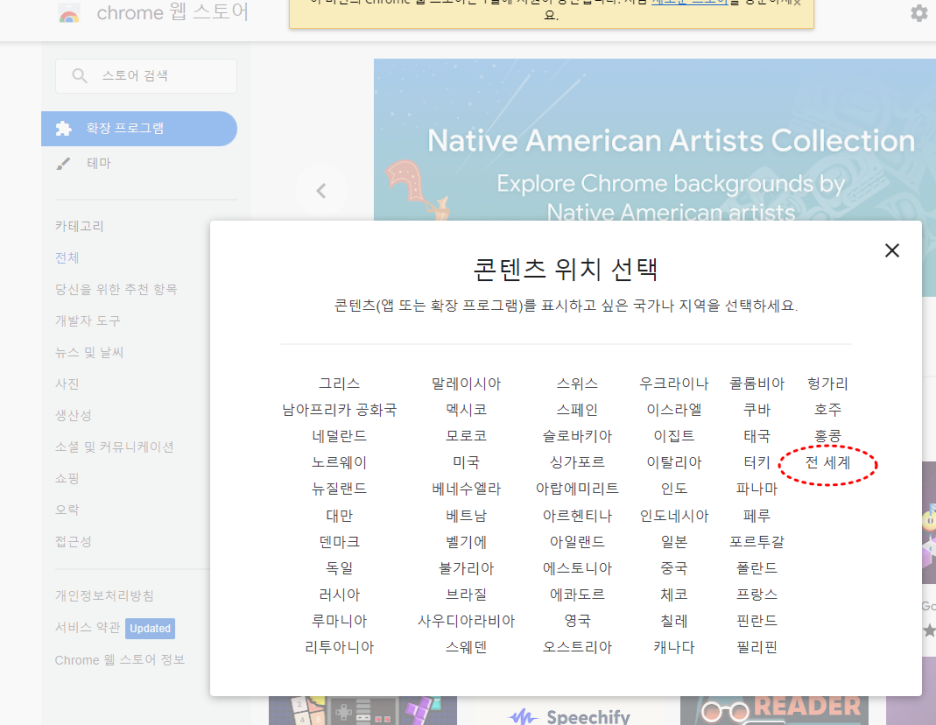Click the Chrome Web Store rainbow logo

click(69, 13)
